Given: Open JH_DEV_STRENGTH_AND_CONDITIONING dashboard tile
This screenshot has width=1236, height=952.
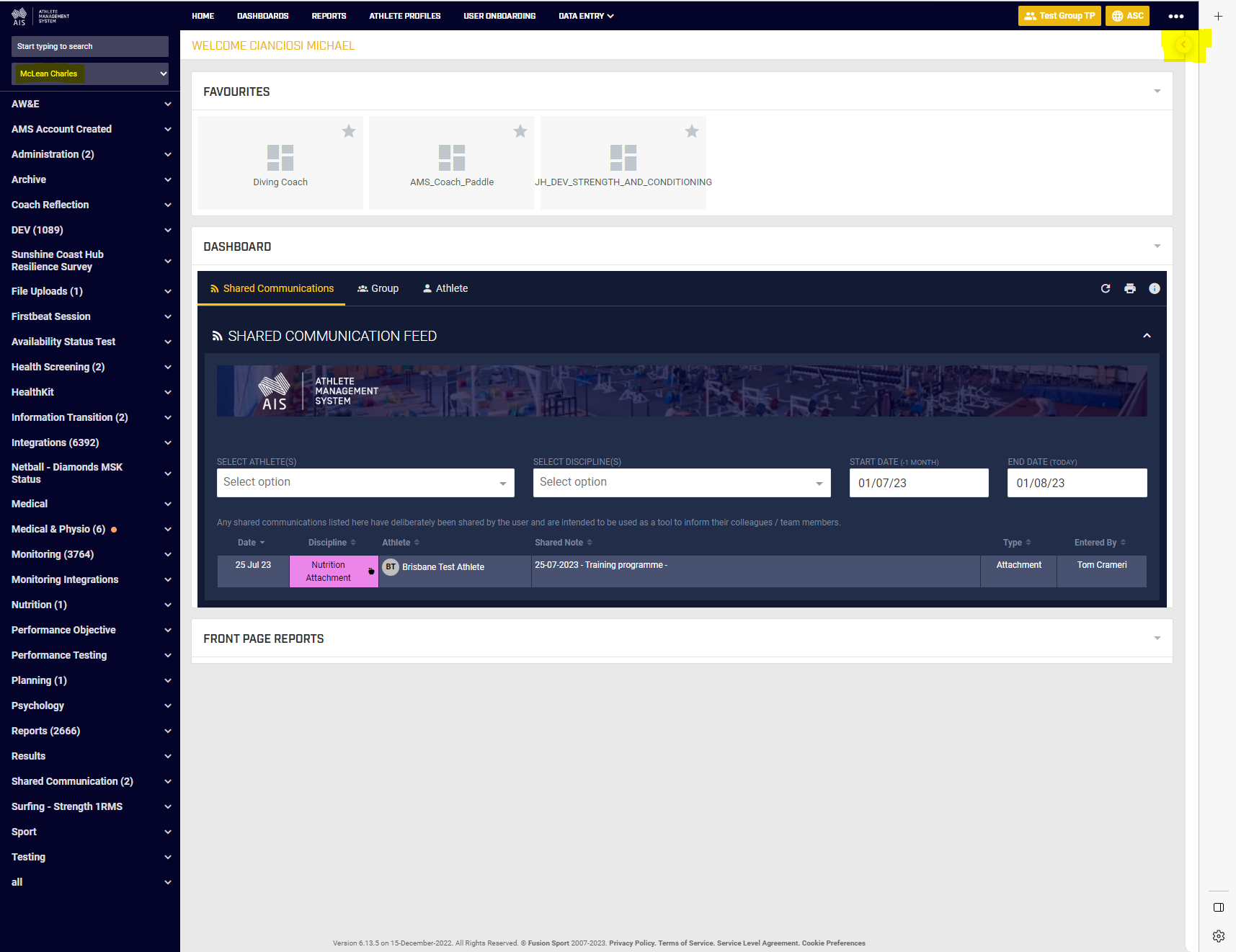Looking at the screenshot, I should [x=623, y=164].
